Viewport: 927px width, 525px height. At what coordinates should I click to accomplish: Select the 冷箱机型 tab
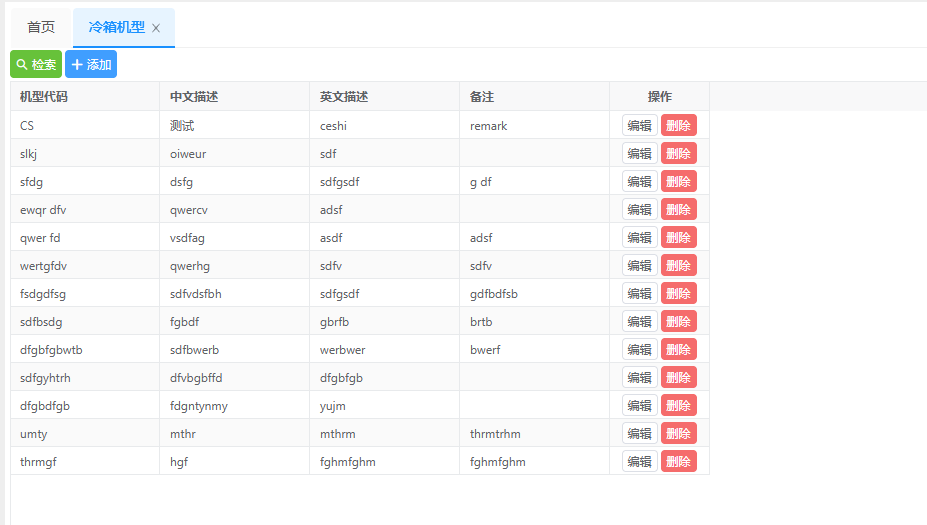pyautogui.click(x=116, y=28)
